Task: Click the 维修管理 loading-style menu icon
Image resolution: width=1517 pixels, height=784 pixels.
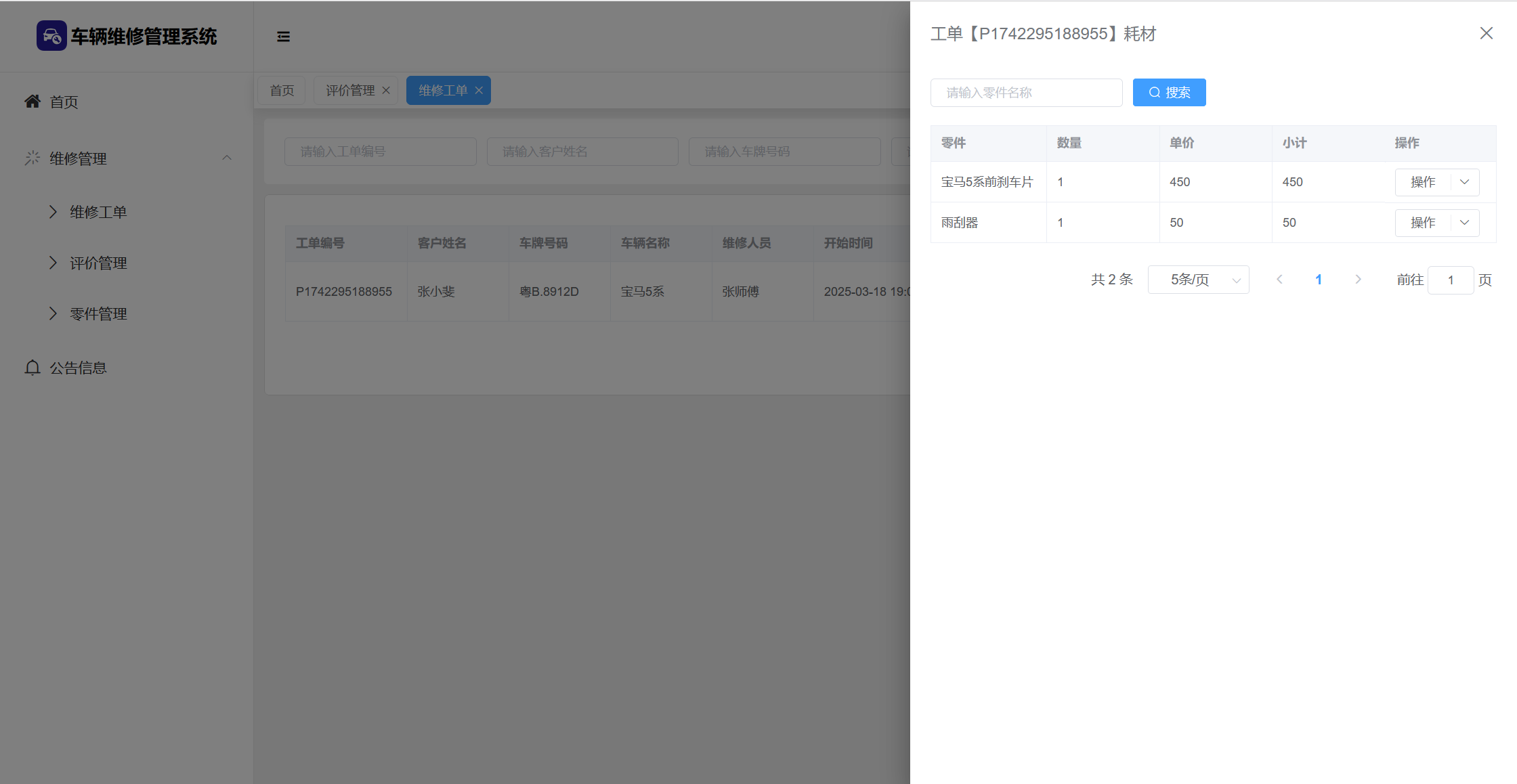Action: 33,158
